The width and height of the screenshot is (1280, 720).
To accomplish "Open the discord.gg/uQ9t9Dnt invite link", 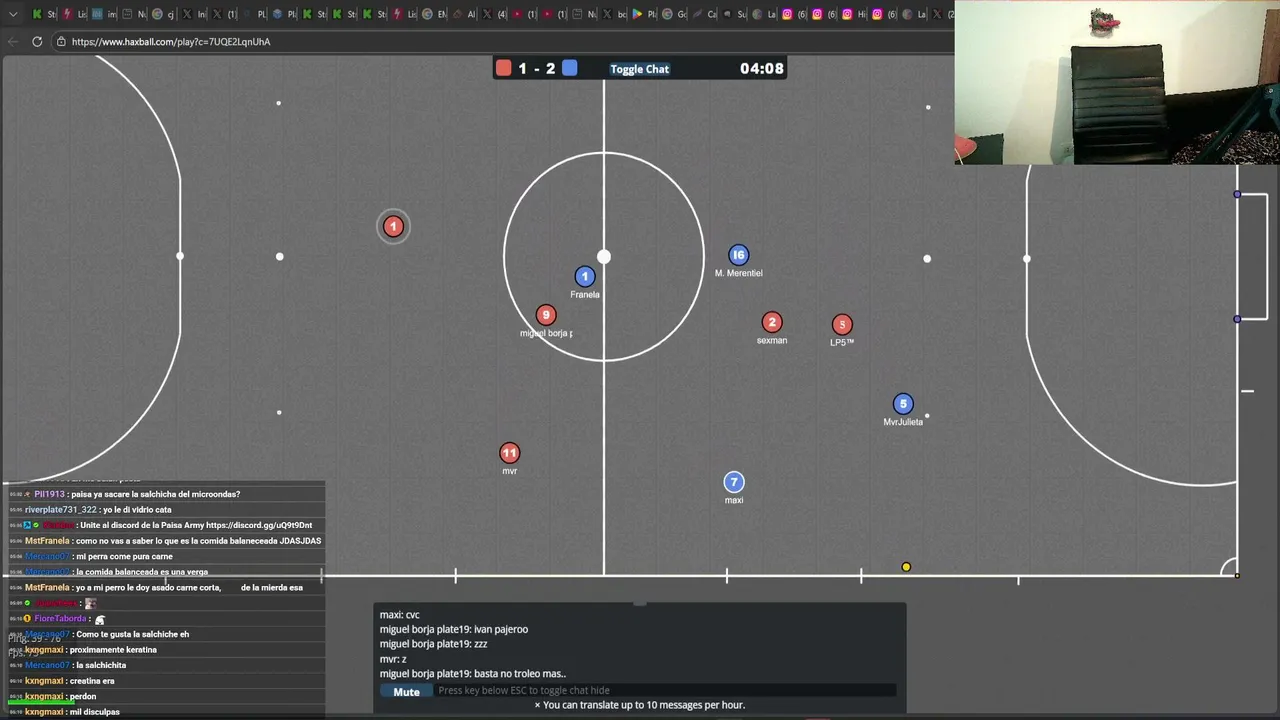I will [x=259, y=525].
